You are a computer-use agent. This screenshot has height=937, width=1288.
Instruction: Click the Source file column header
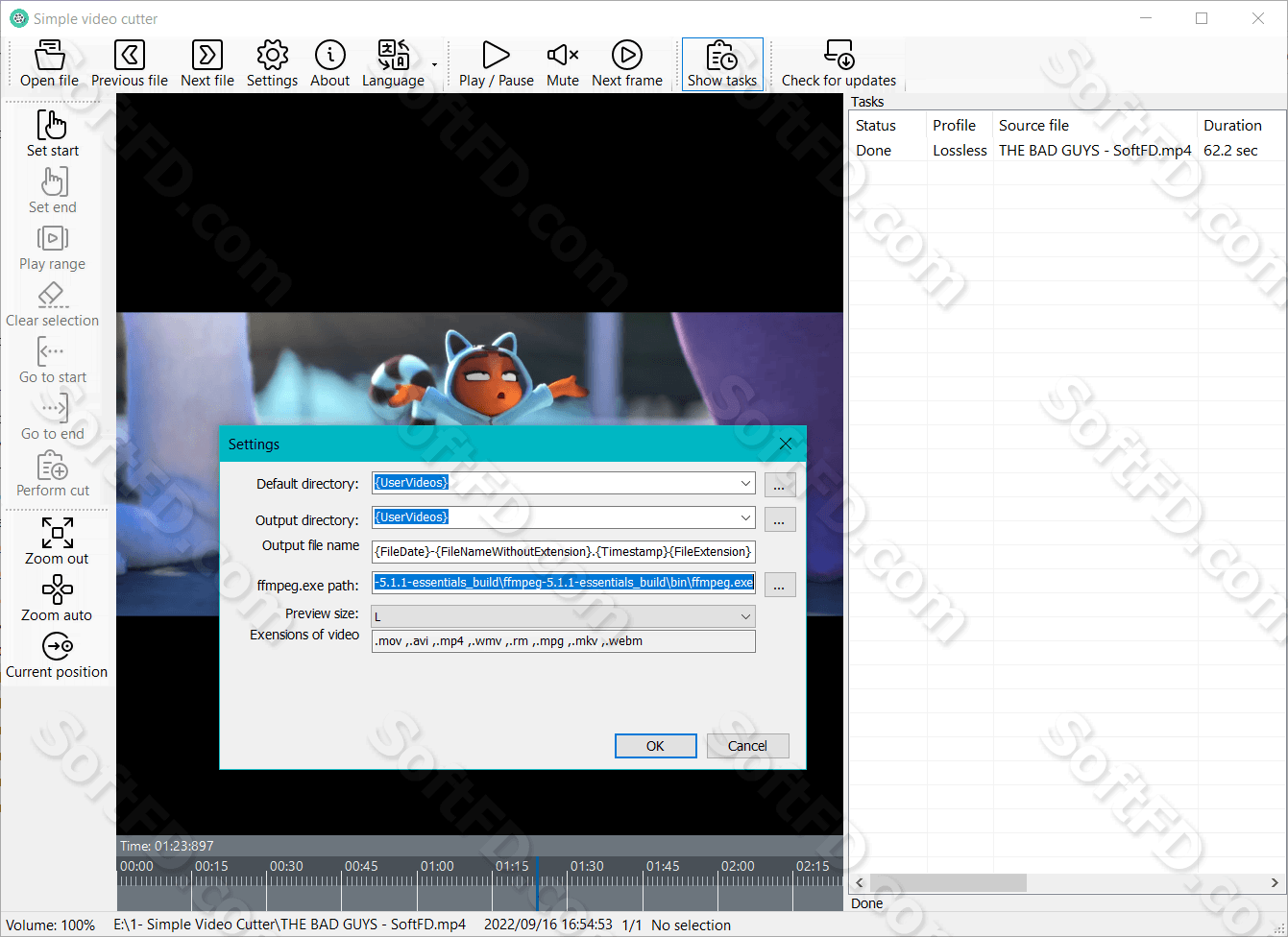[x=1095, y=126]
